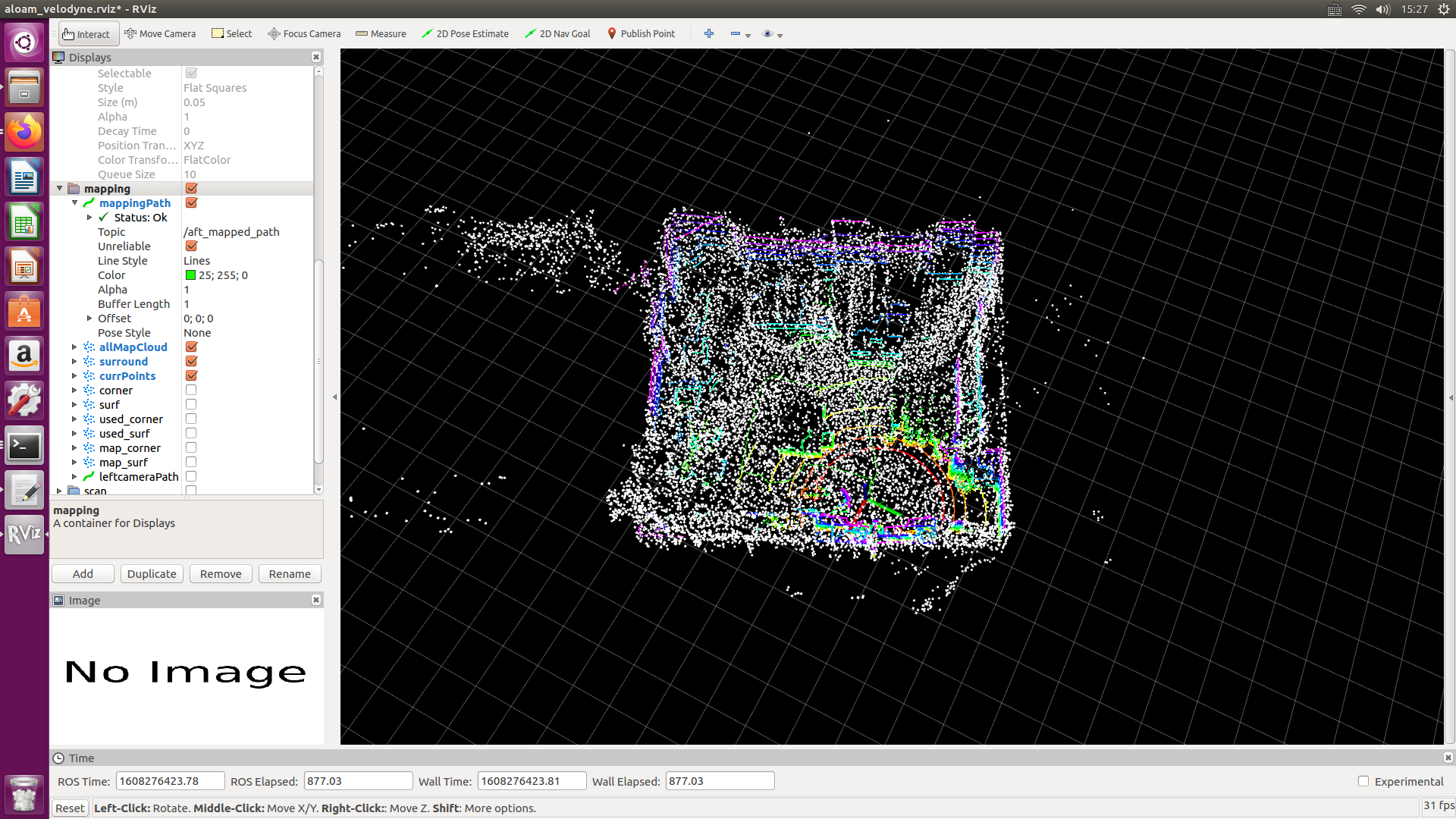Expand the surround display item

(x=74, y=362)
